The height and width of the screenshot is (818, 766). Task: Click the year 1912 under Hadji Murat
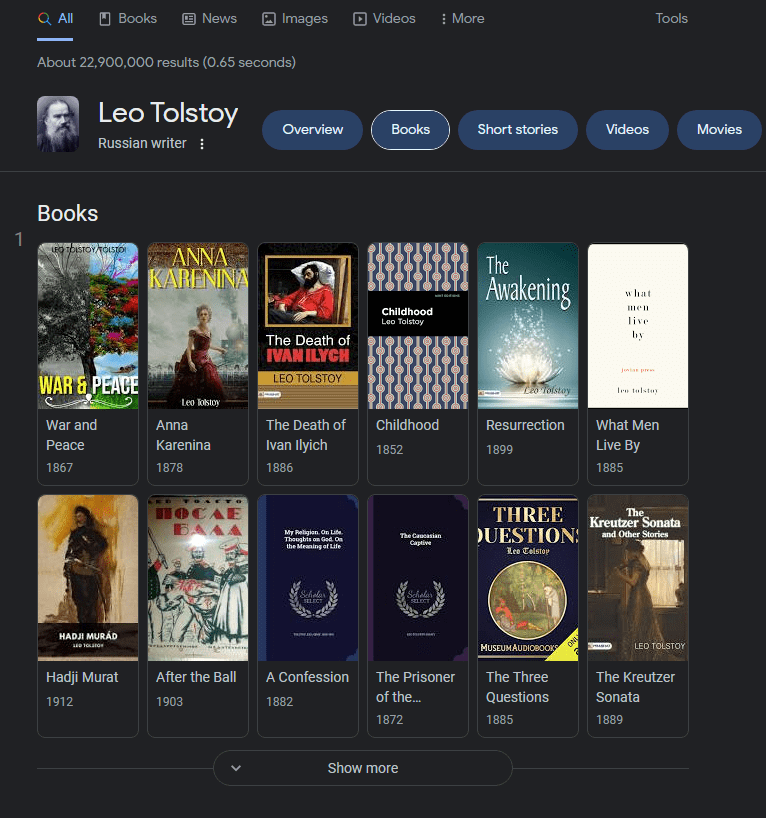pos(59,702)
